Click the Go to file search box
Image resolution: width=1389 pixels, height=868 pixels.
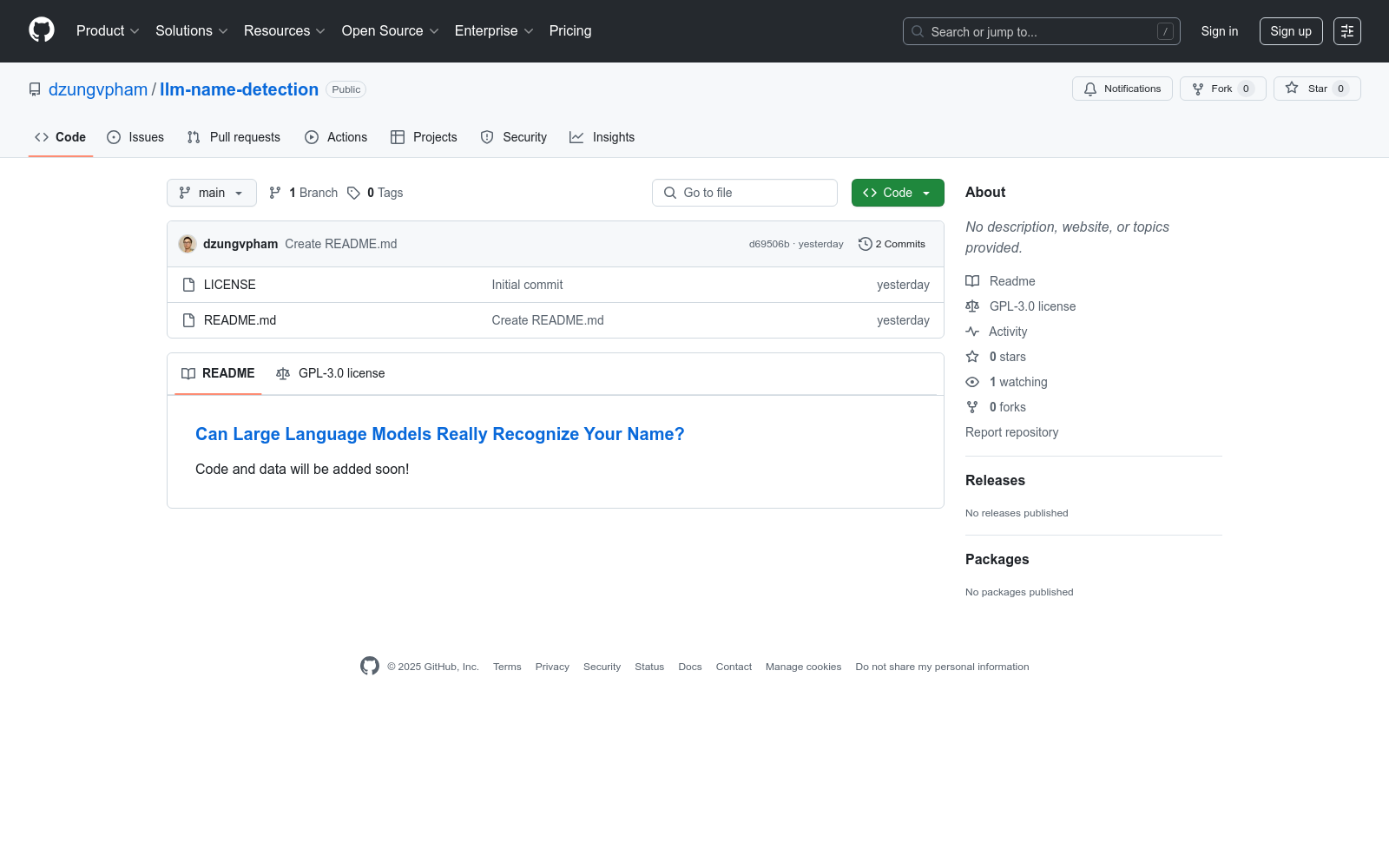click(x=745, y=193)
